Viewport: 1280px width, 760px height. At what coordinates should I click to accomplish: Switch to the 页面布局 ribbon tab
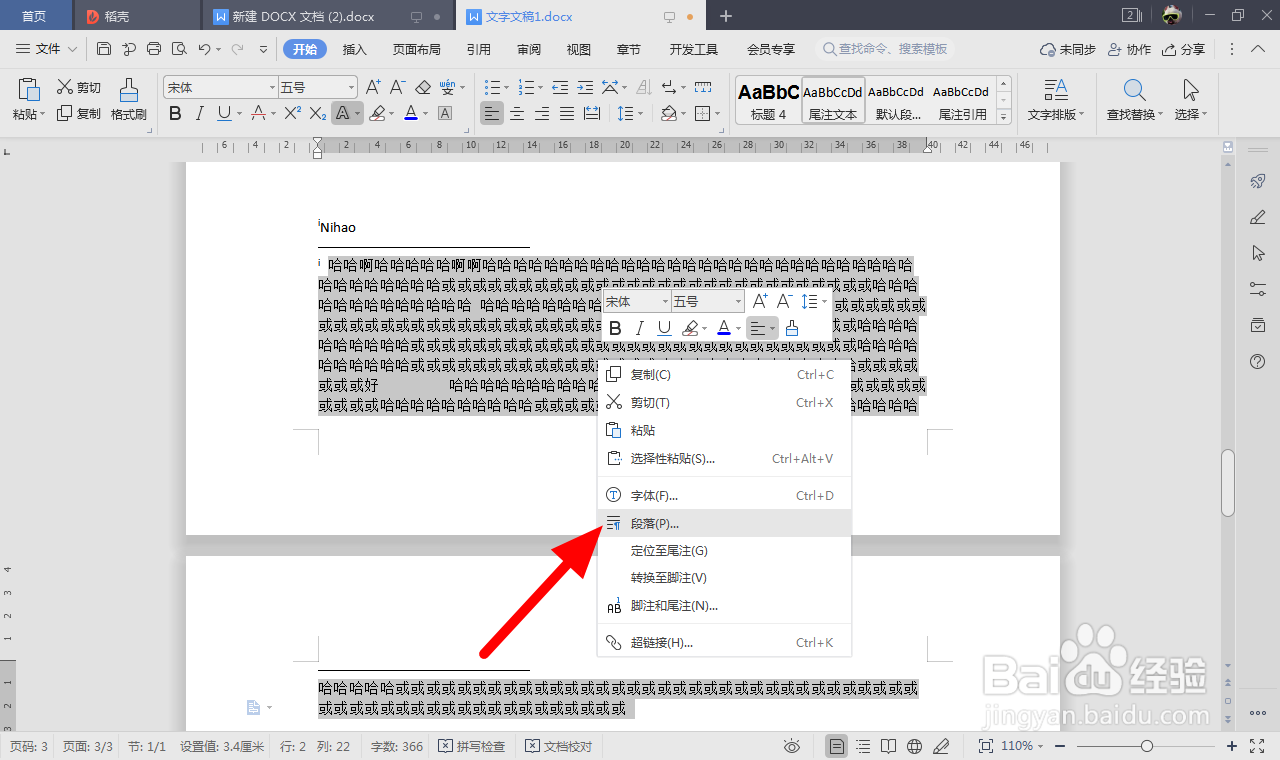click(x=417, y=49)
